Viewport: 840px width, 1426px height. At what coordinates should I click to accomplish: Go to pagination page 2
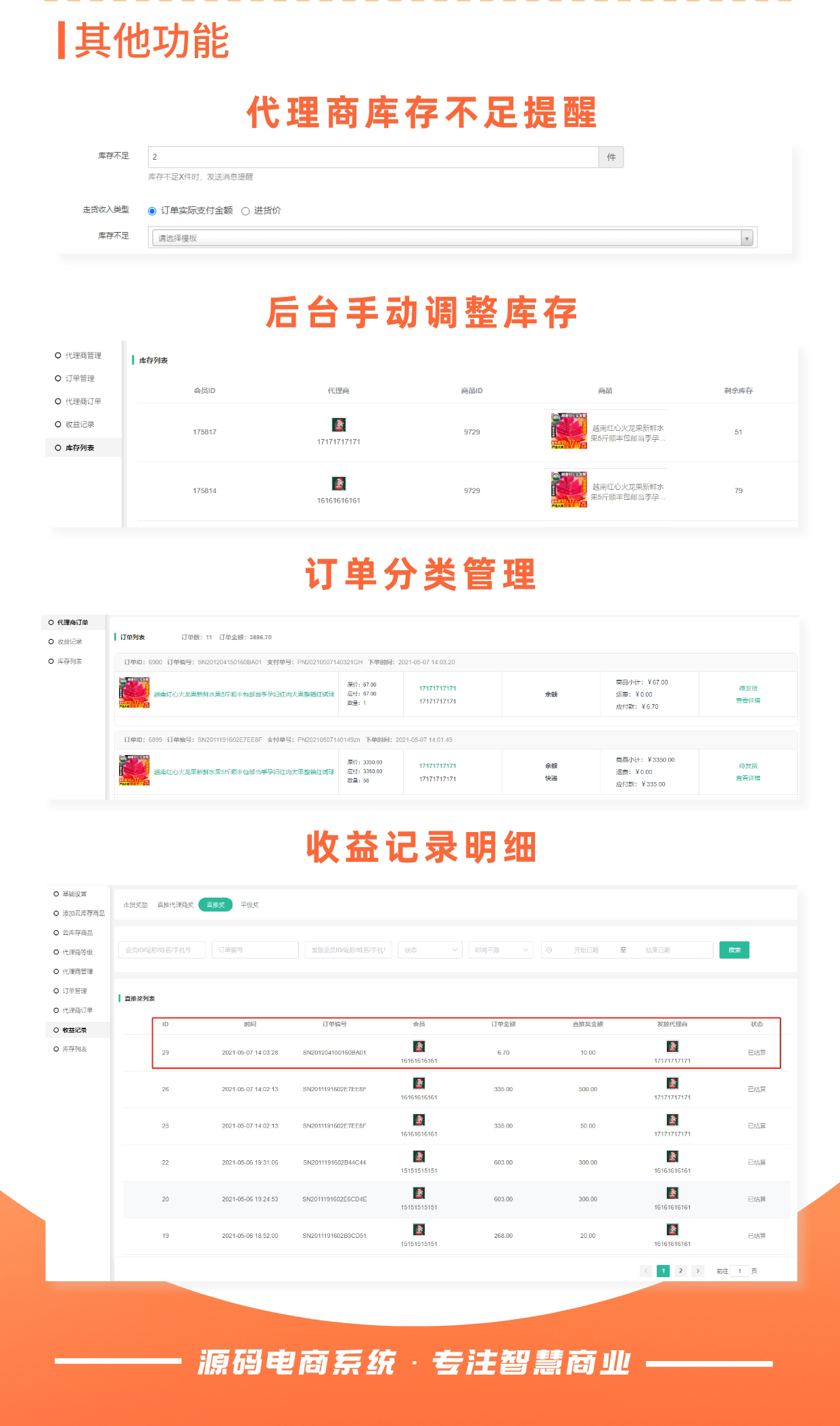point(680,1270)
